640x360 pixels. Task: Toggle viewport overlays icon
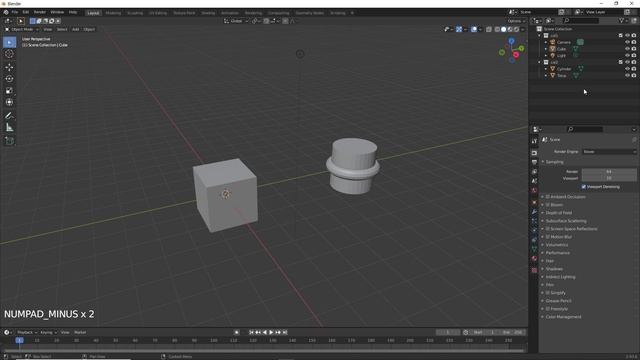(474, 29)
